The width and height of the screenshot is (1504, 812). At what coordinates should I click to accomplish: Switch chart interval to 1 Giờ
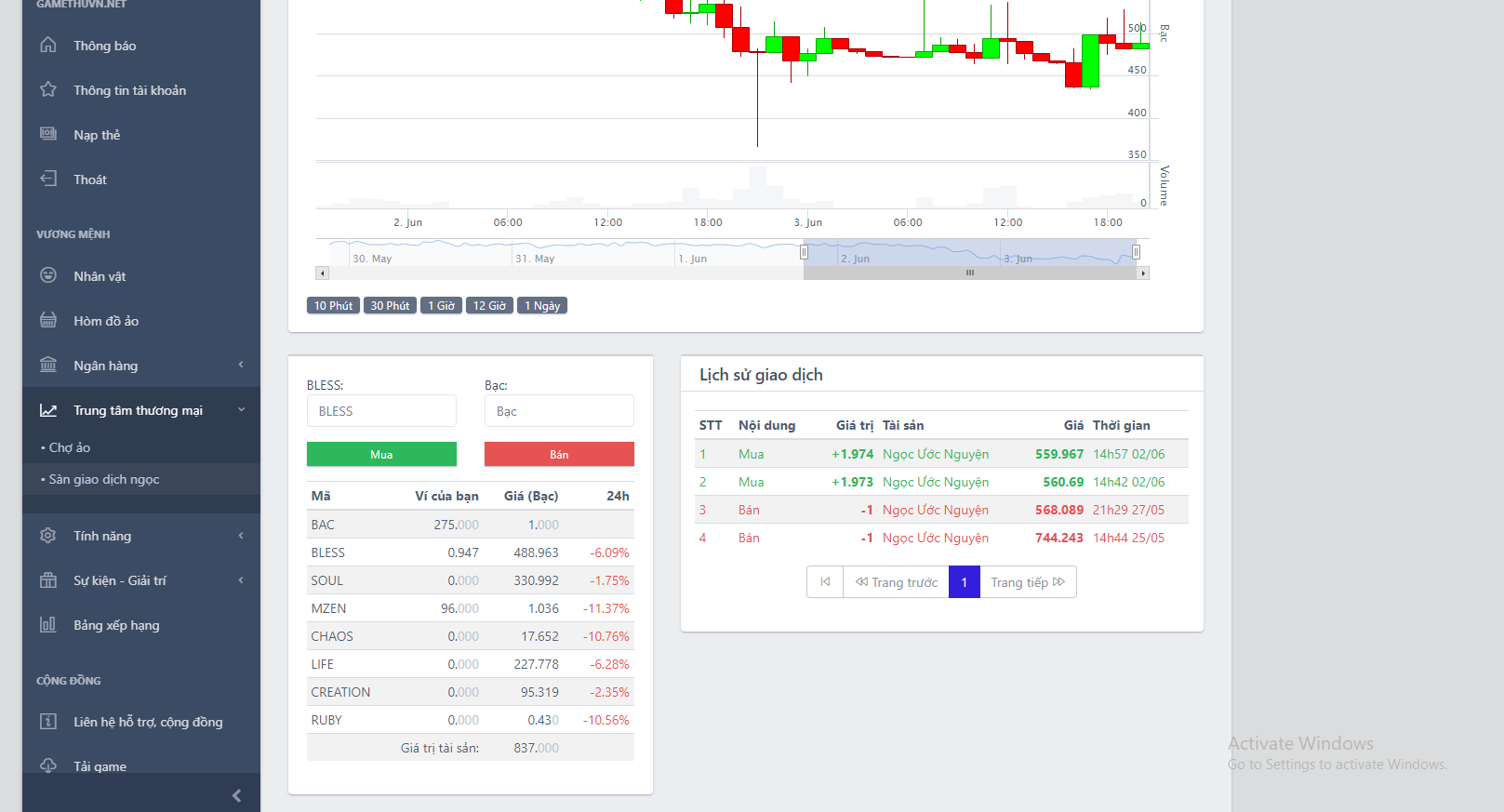(441, 306)
